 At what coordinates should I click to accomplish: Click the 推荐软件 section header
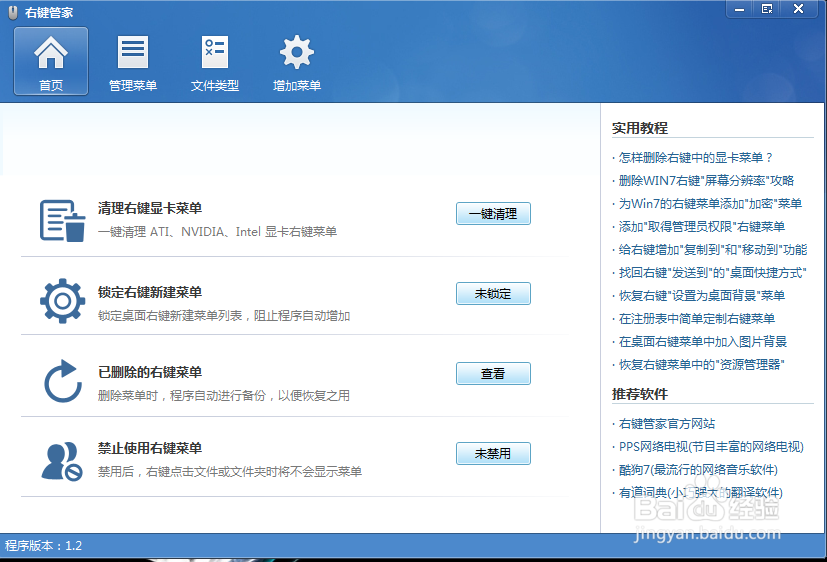640,394
